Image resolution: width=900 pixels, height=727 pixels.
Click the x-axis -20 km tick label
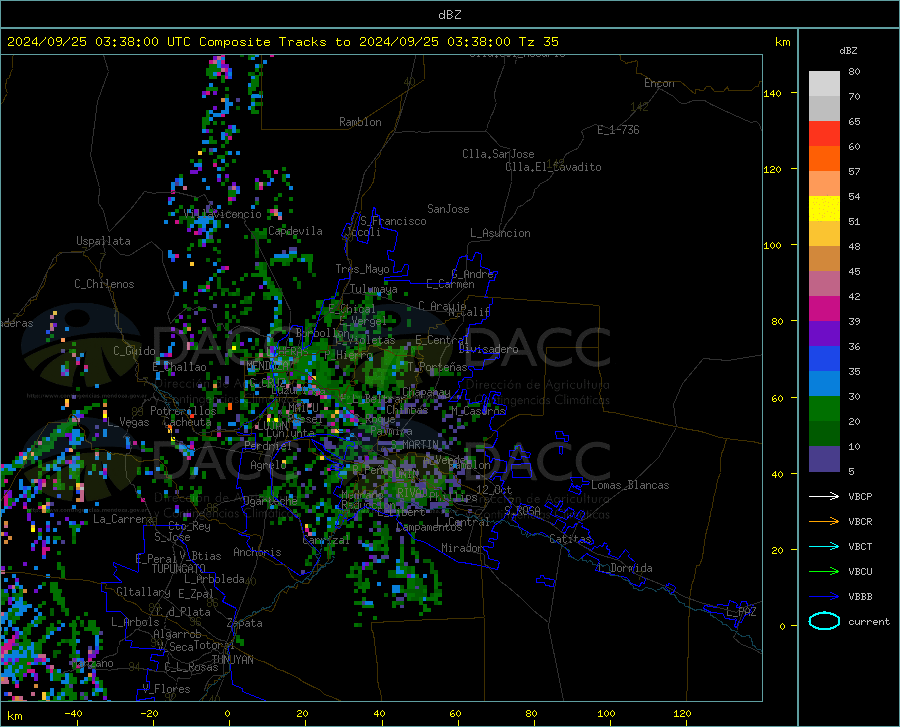149,713
